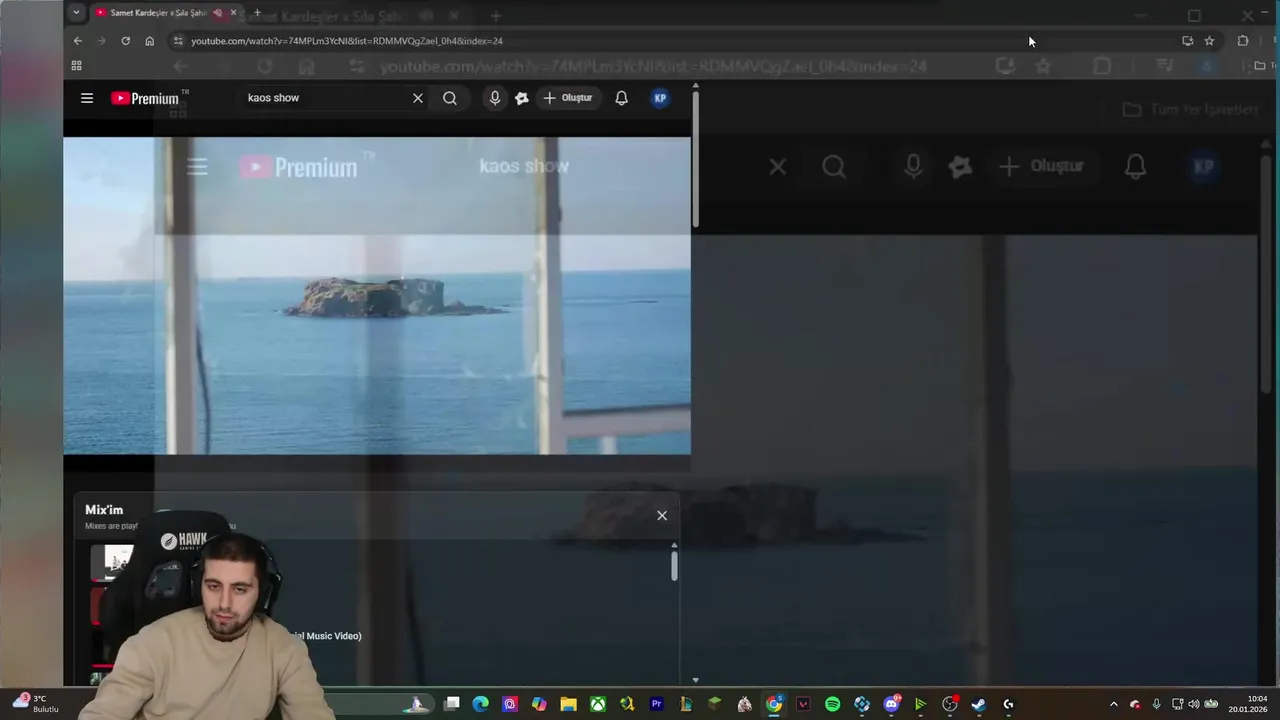The image size is (1280, 720).
Task: Launch Microsoft Edge from taskbar
Action: tap(481, 704)
